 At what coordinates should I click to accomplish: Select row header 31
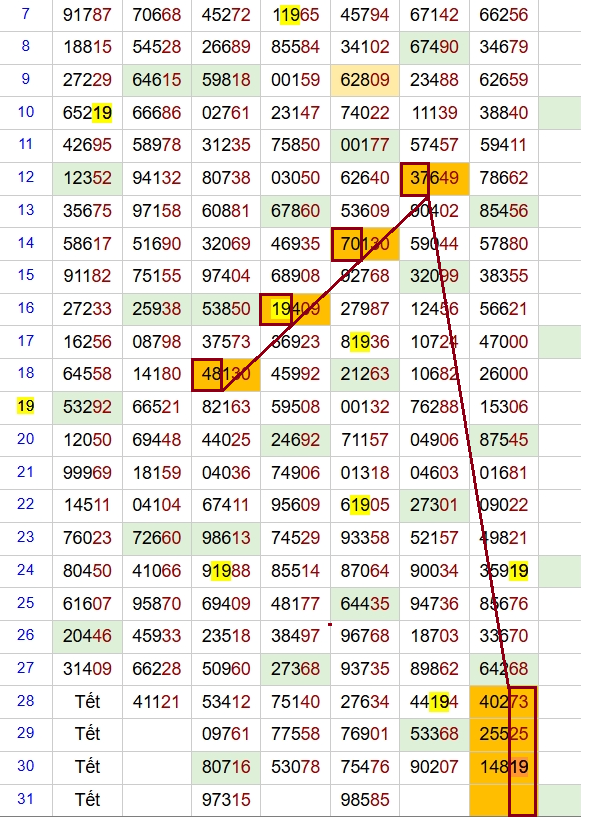coord(26,799)
